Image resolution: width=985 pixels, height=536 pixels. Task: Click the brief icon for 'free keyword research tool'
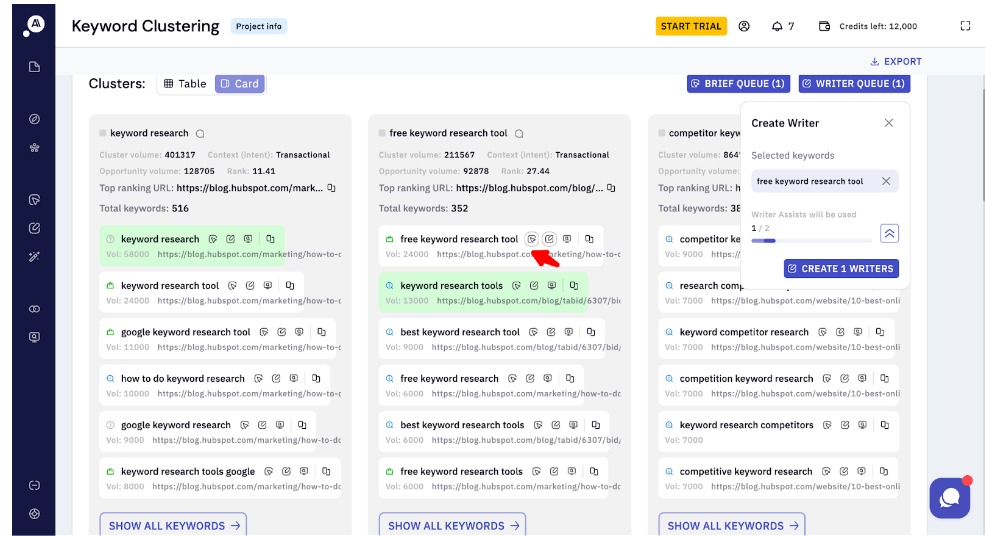[531, 239]
